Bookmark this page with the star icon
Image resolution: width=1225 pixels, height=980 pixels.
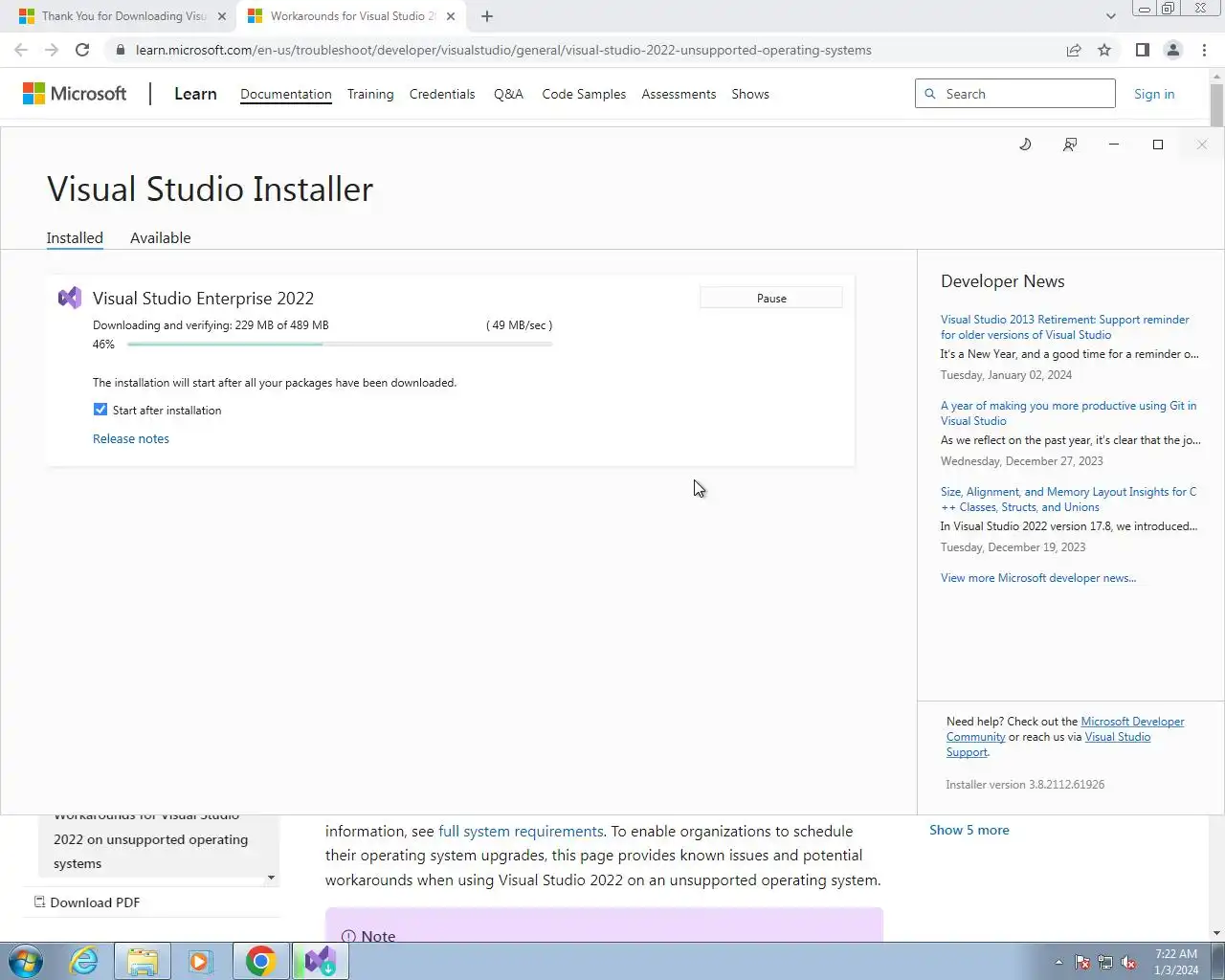1104,50
